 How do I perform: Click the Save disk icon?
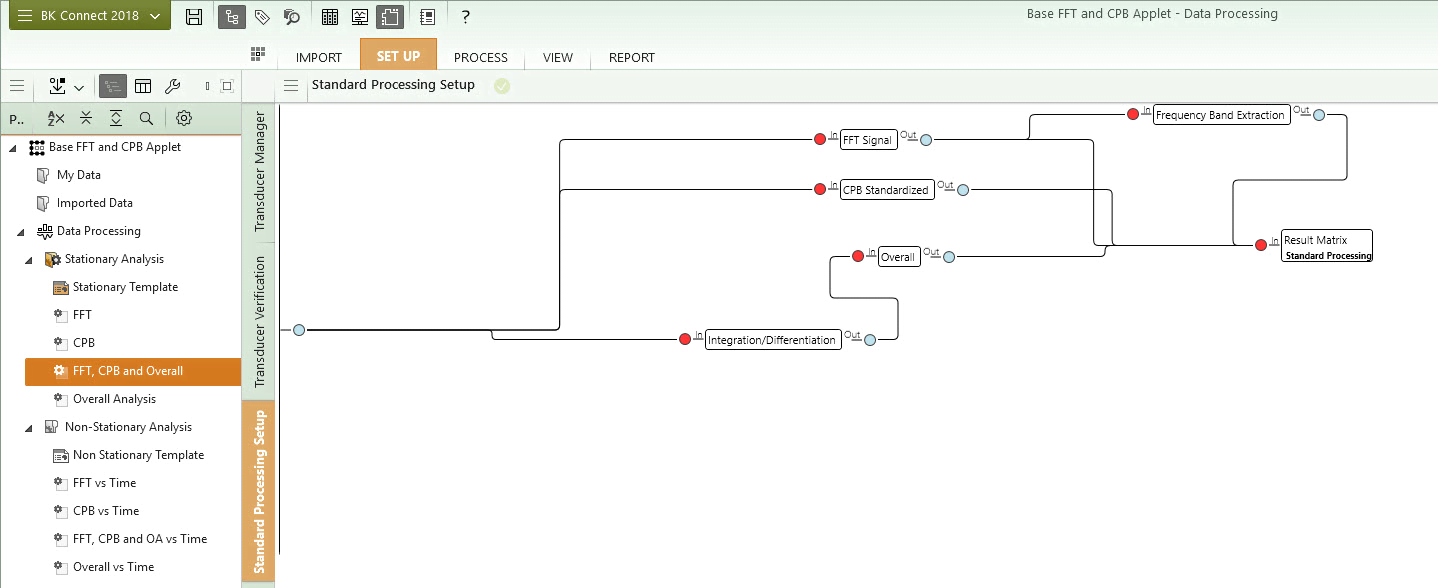(195, 16)
